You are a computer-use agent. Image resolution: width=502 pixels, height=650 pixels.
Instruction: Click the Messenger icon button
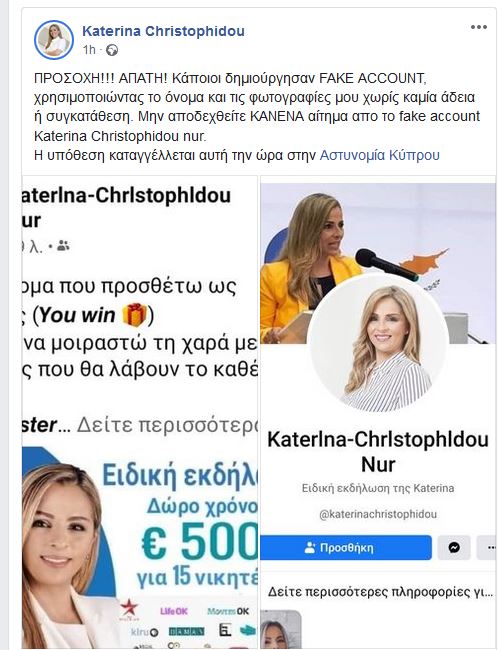454,548
